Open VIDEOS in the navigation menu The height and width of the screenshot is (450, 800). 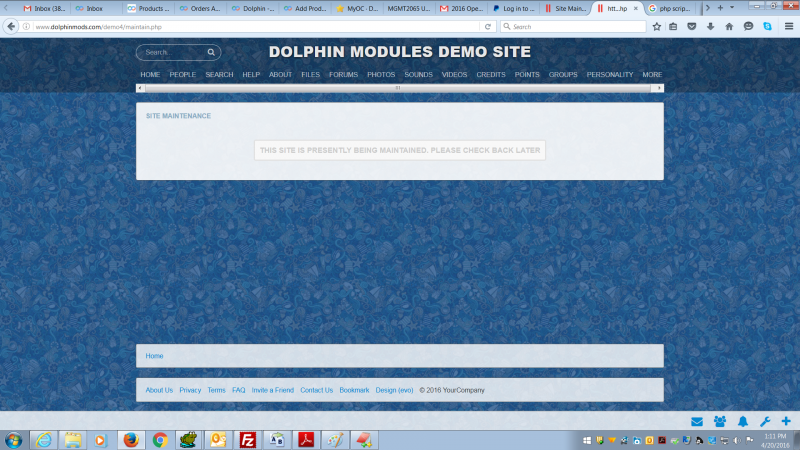[454, 74]
